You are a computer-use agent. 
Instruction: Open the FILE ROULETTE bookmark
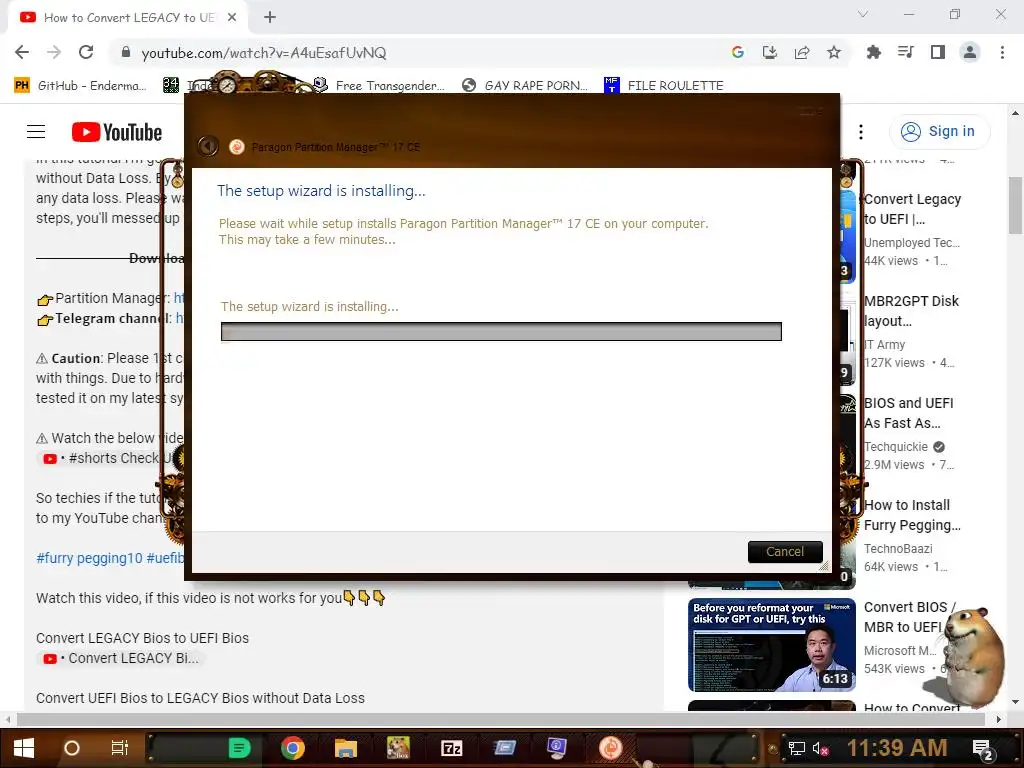664,86
